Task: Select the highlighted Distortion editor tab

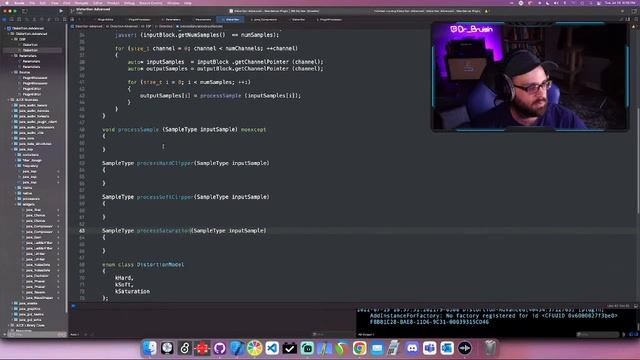Action: point(231,19)
